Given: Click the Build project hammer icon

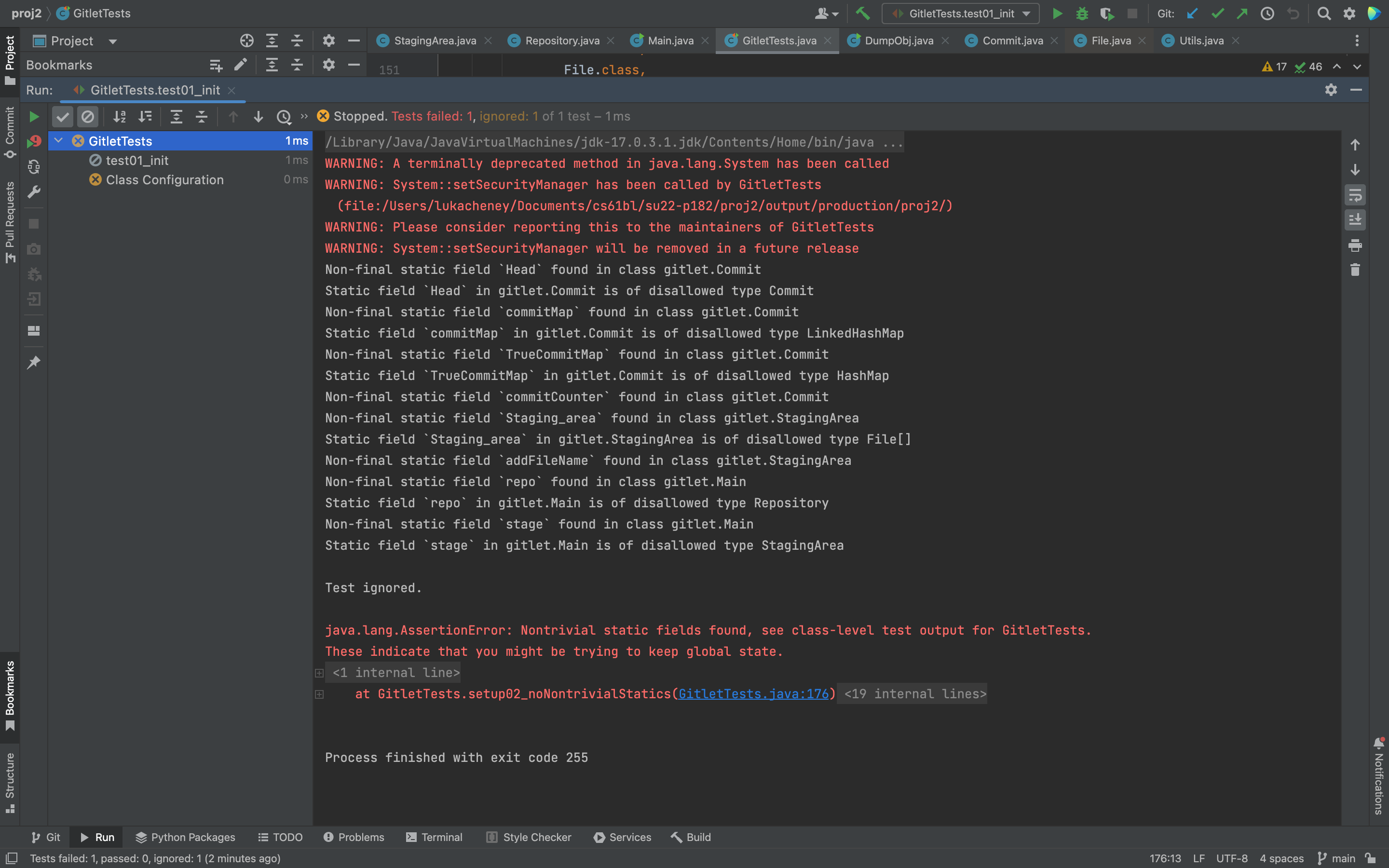Looking at the screenshot, I should 862,13.
